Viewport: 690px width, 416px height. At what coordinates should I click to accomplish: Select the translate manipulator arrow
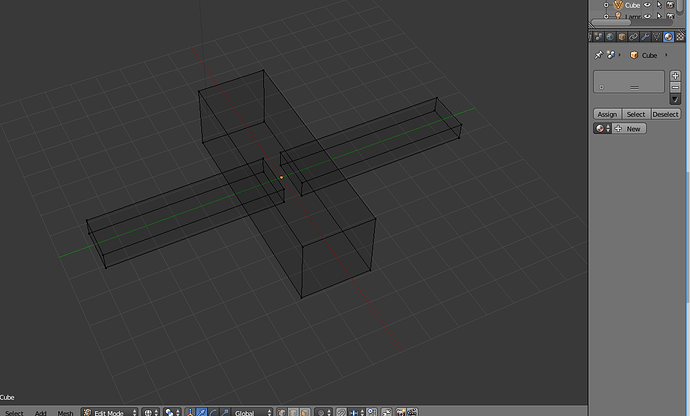202,412
